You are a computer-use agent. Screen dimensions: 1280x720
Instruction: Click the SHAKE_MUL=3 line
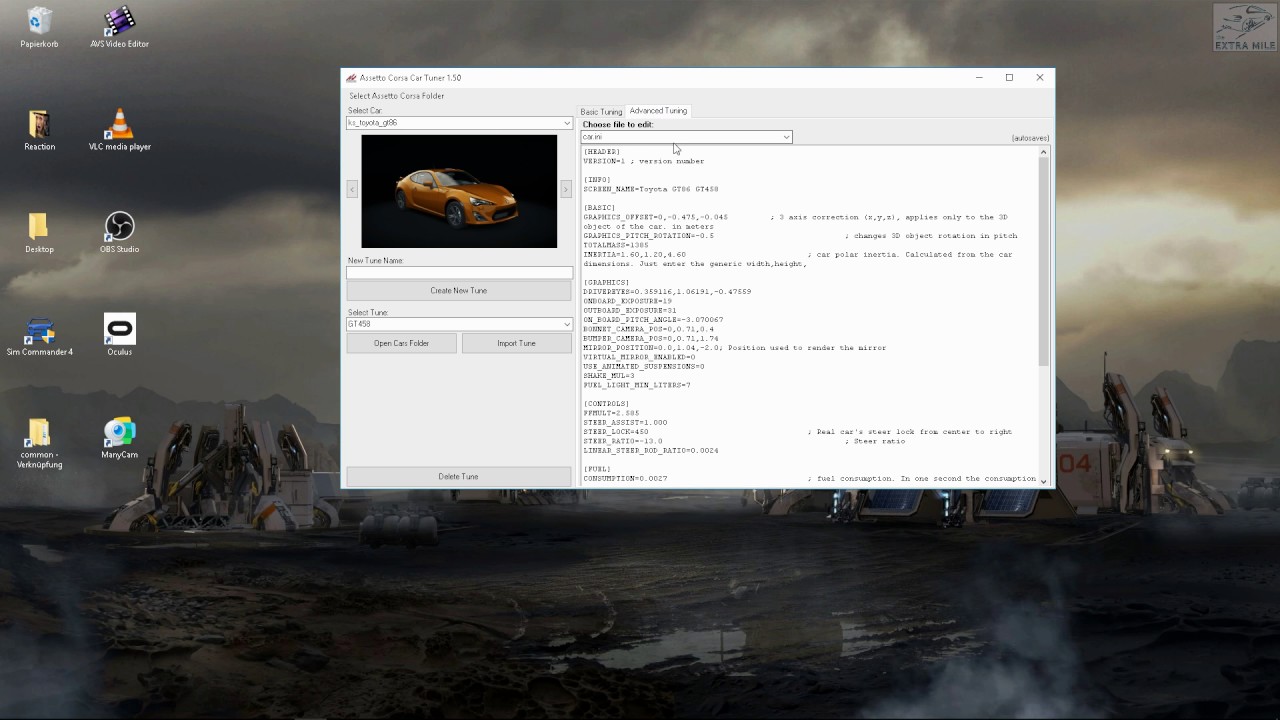pos(609,376)
